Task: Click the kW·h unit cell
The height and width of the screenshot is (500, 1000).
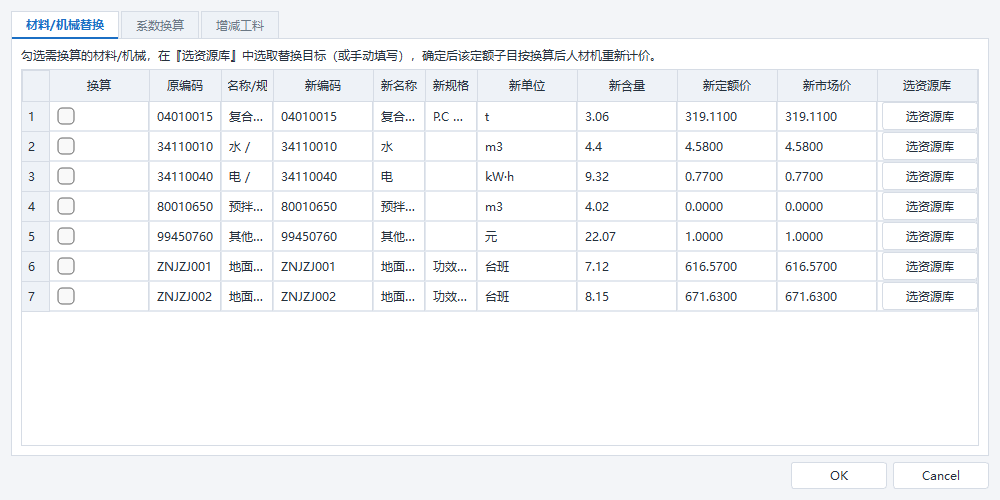Action: pyautogui.click(x=527, y=177)
